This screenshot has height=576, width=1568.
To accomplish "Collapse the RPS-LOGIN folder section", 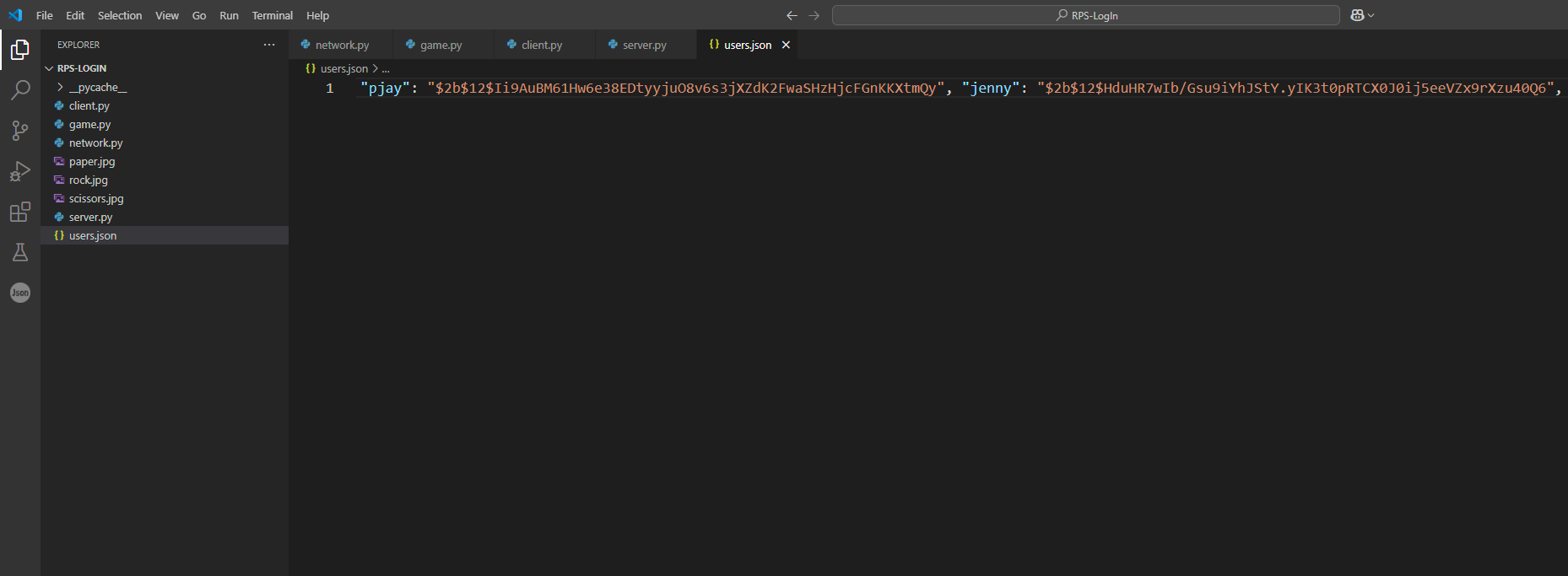I will click(49, 68).
